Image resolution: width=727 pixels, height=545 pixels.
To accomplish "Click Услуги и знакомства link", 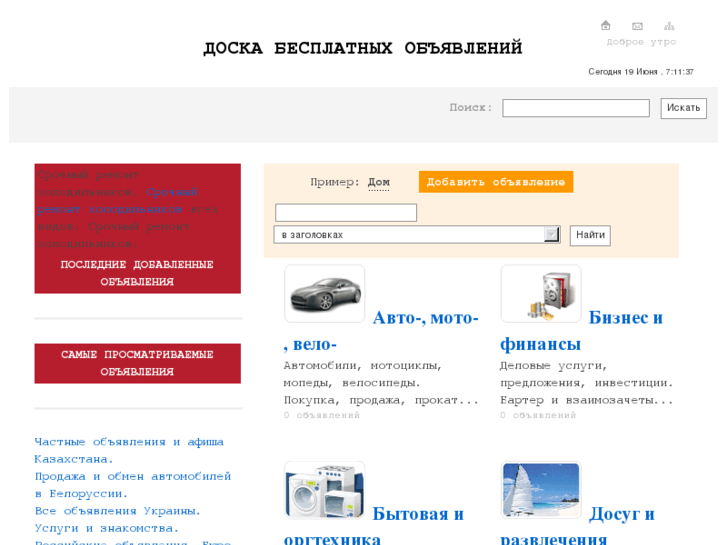I will point(107,528).
